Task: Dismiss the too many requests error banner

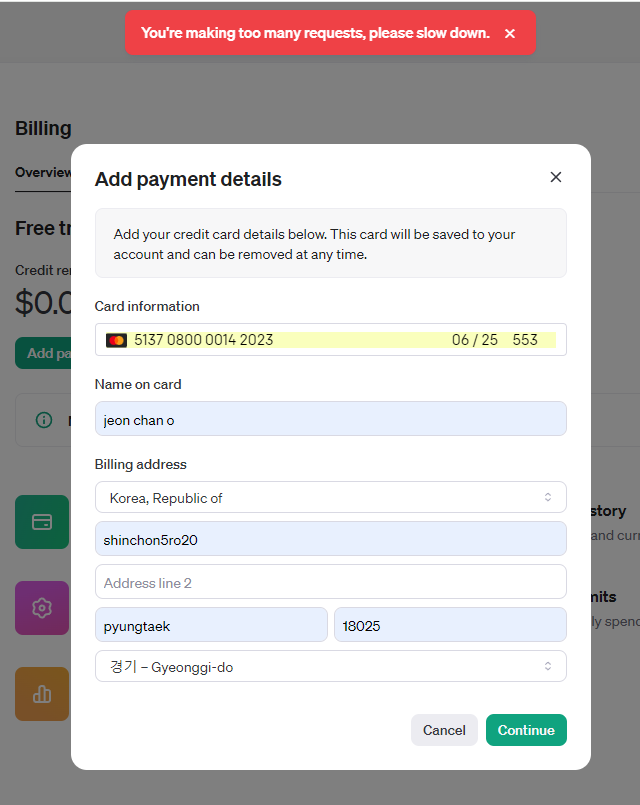Action: 509,33
